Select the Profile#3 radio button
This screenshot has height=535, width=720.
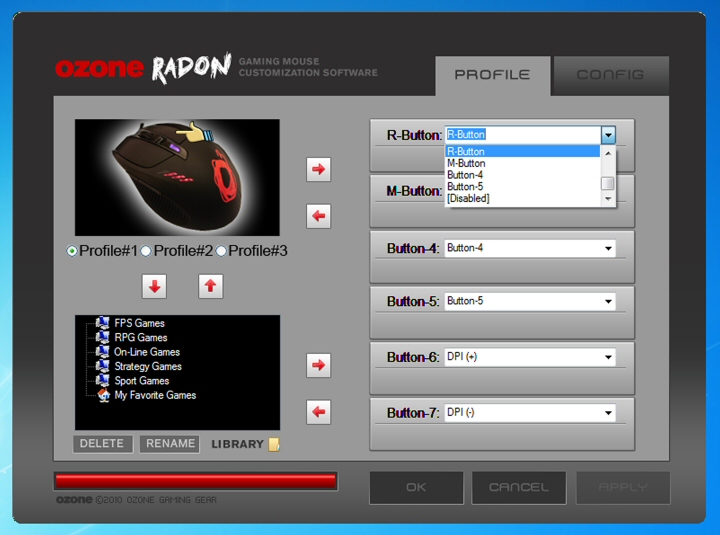click(221, 251)
